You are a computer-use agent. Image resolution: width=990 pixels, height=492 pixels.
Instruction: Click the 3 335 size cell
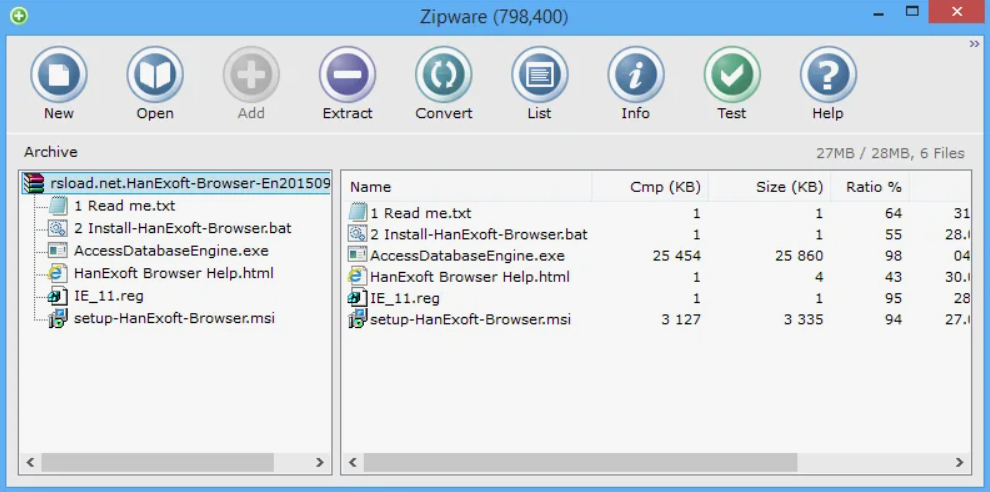803,320
